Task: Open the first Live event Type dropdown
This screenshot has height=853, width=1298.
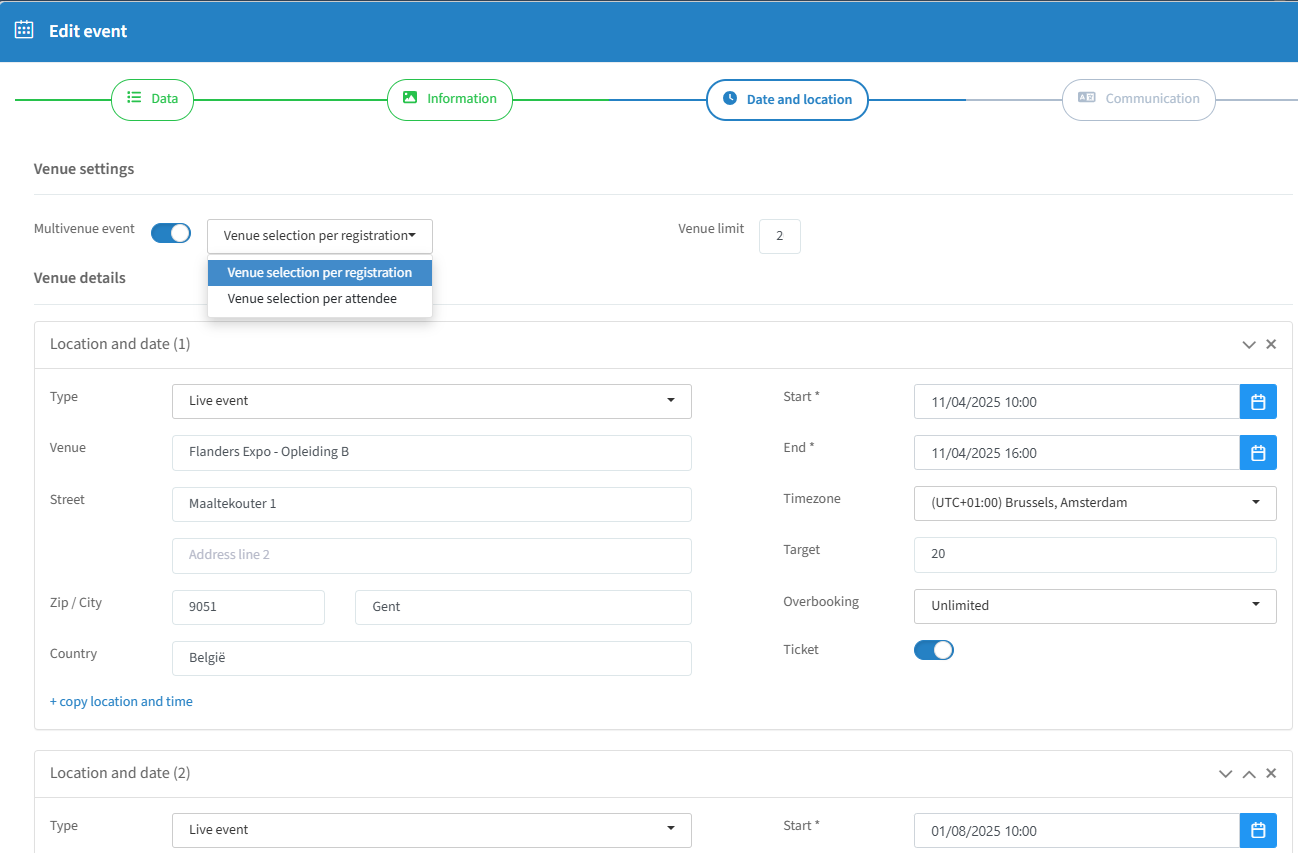Action: (x=432, y=401)
